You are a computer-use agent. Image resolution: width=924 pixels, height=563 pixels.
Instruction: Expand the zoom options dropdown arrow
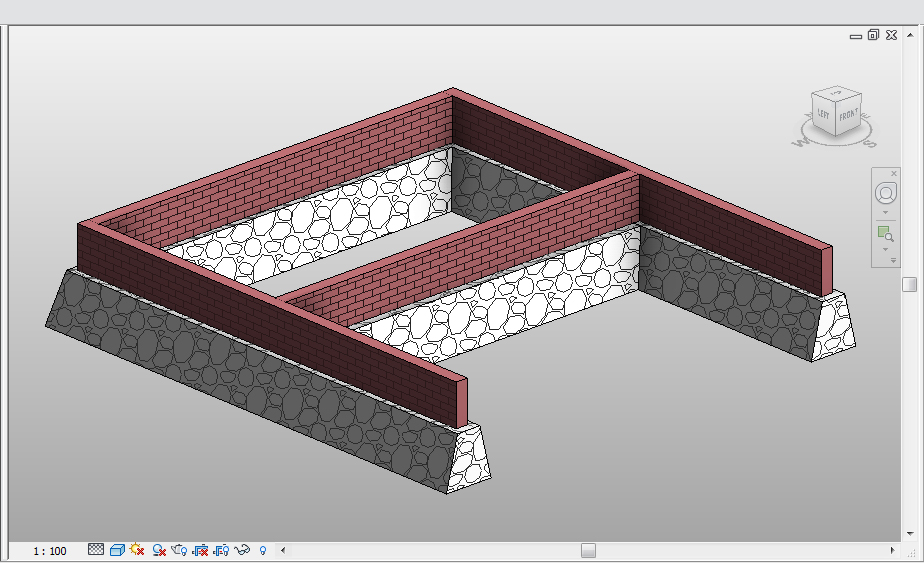tap(885, 249)
